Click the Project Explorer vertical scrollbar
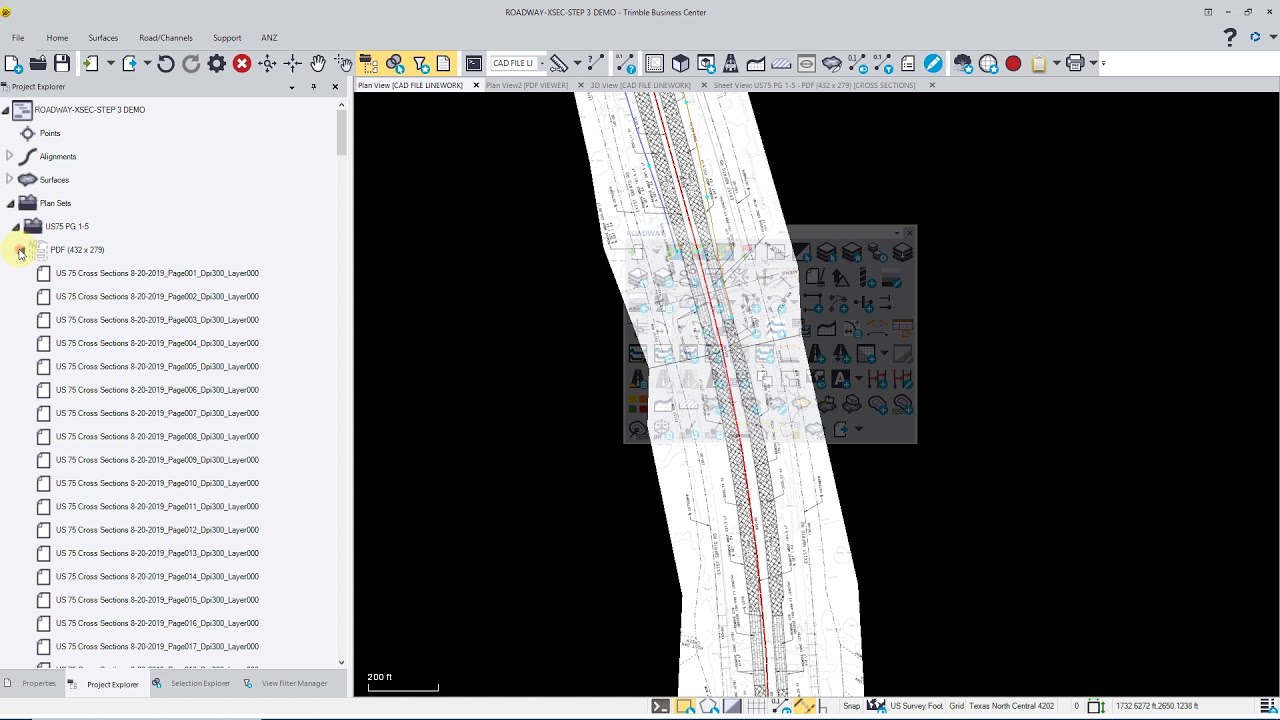 coord(341,132)
